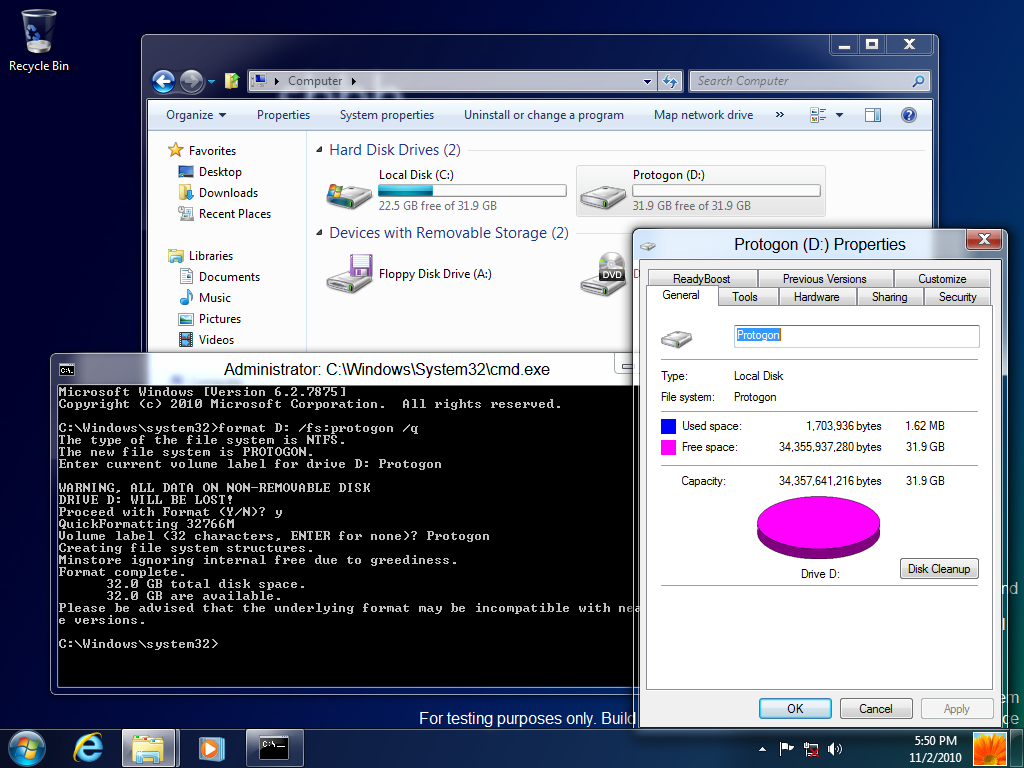Click the volume label field containing Protogon
This screenshot has height=768, width=1024.
pyautogui.click(x=856, y=336)
